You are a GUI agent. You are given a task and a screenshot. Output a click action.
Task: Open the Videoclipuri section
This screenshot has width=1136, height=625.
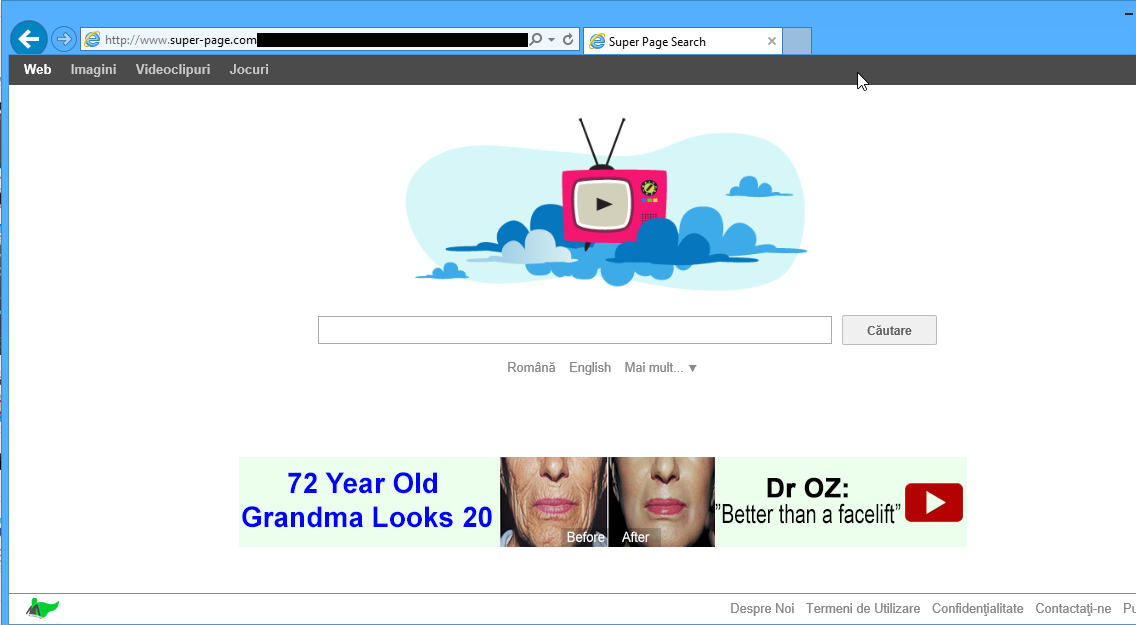pos(172,69)
